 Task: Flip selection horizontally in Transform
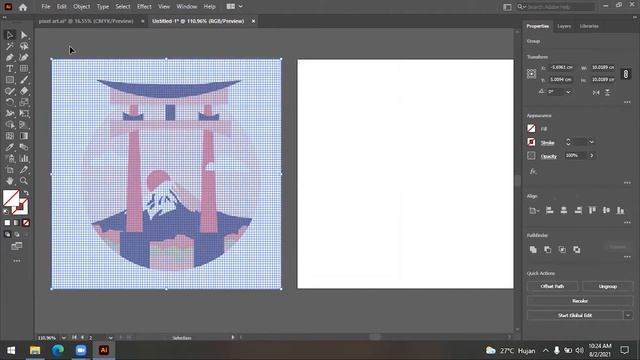[x=596, y=93]
